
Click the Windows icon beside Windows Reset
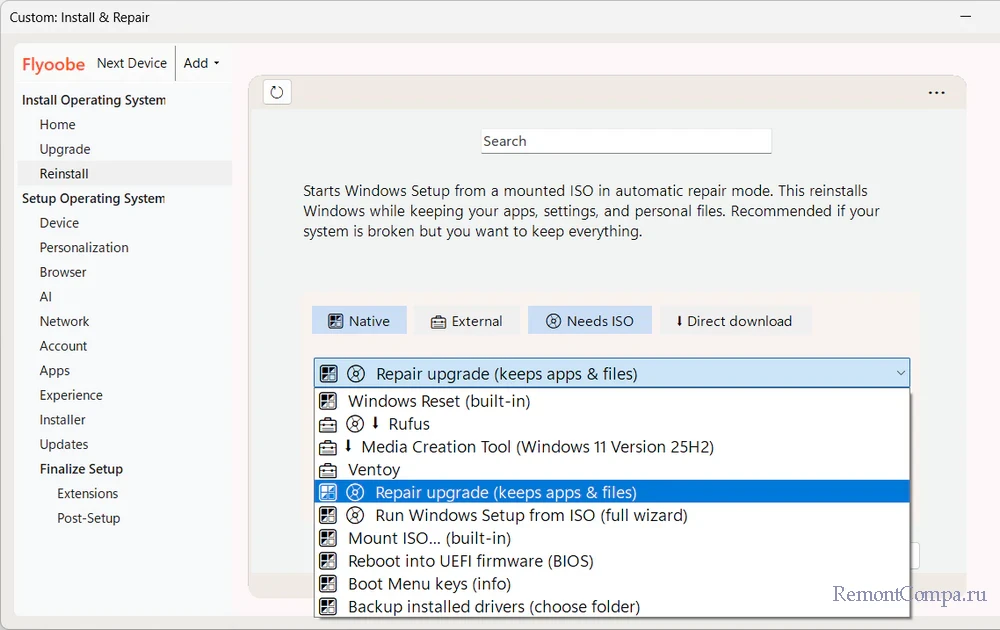(x=328, y=401)
